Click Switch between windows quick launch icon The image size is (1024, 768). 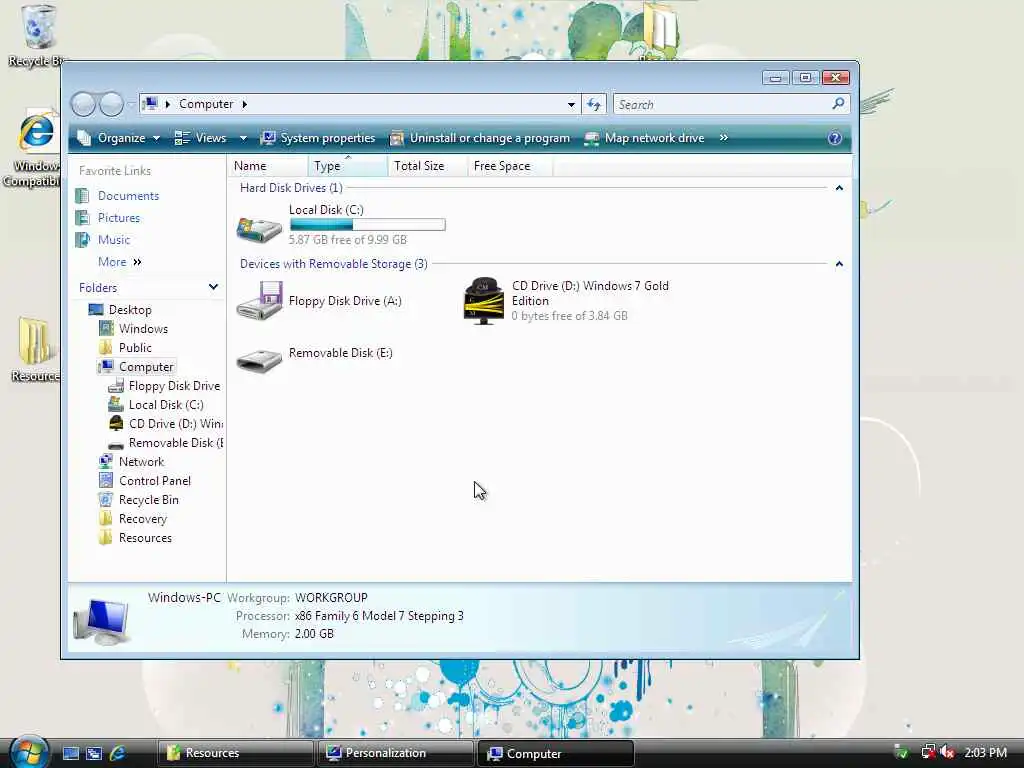coord(93,753)
